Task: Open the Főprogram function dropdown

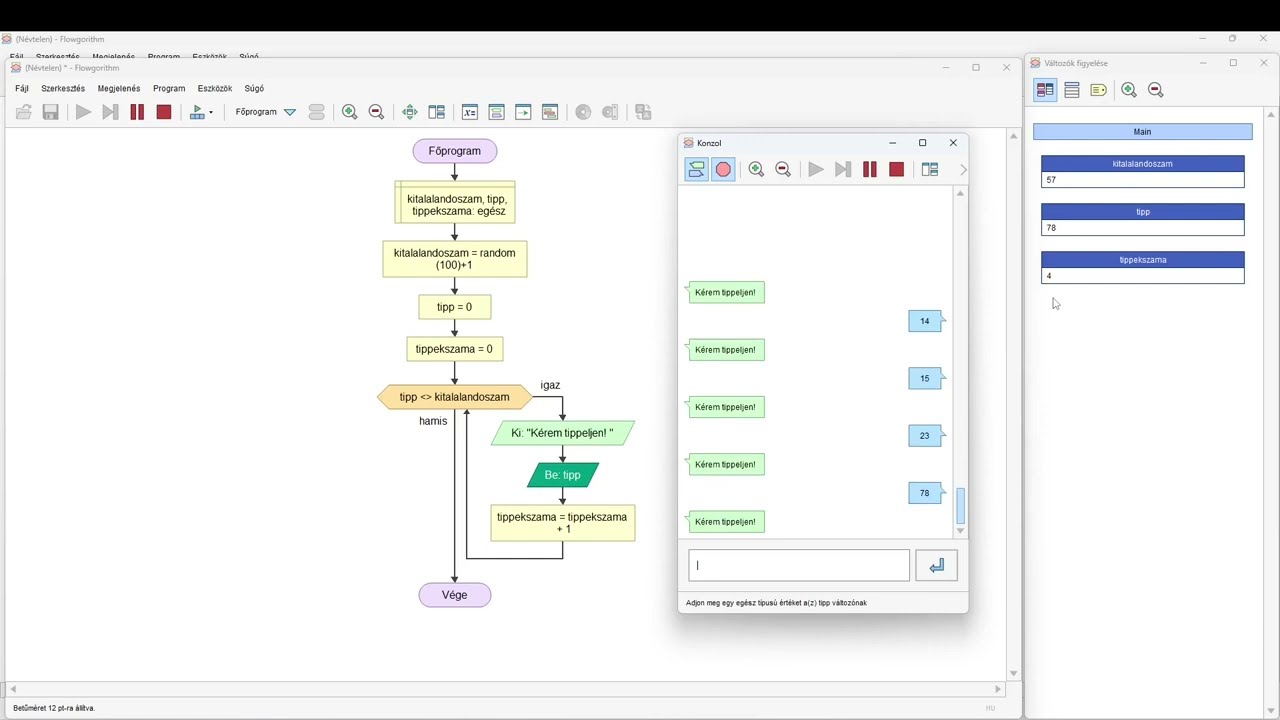Action: (290, 112)
